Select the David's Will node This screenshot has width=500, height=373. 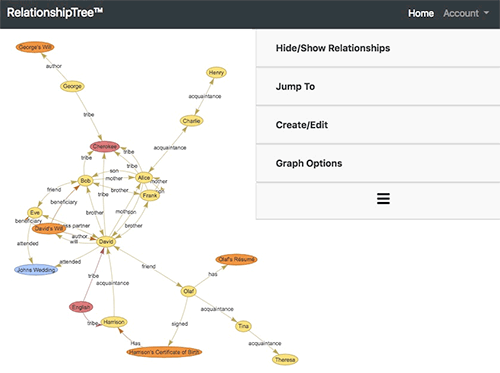pyautogui.click(x=49, y=228)
